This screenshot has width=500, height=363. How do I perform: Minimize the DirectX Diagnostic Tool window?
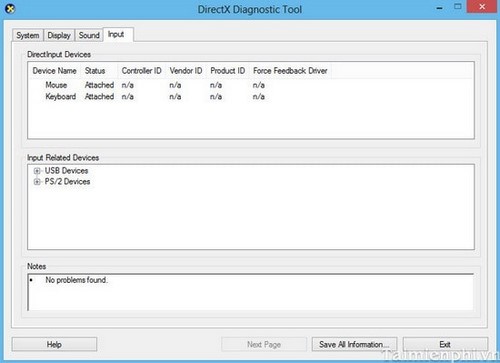[x=440, y=8]
